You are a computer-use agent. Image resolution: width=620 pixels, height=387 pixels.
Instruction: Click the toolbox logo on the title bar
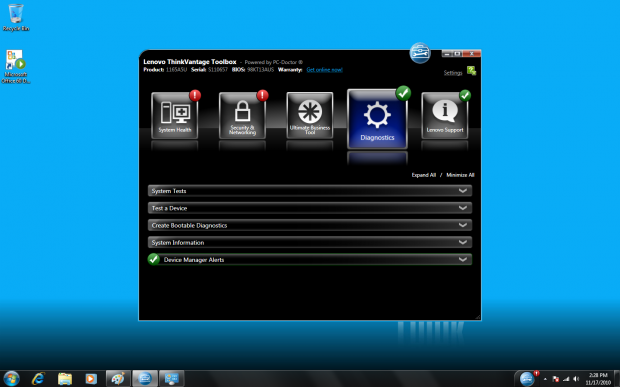point(420,53)
